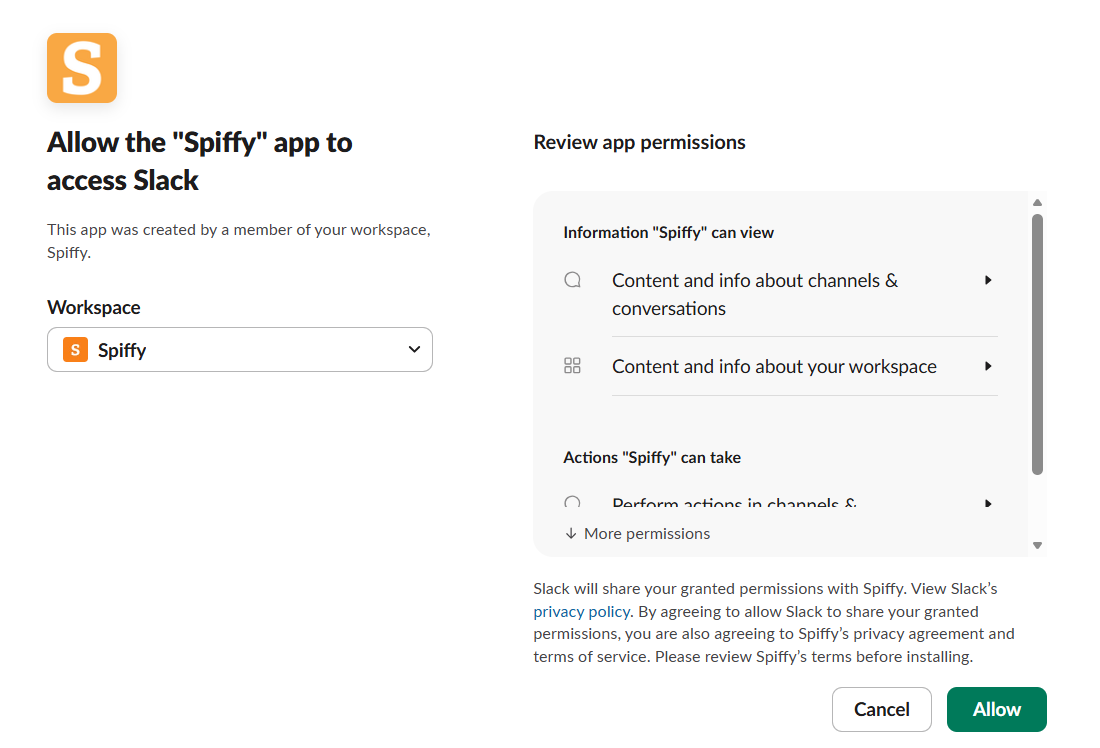
Task: Select "Content and info about your workspace" row
Action: point(774,366)
